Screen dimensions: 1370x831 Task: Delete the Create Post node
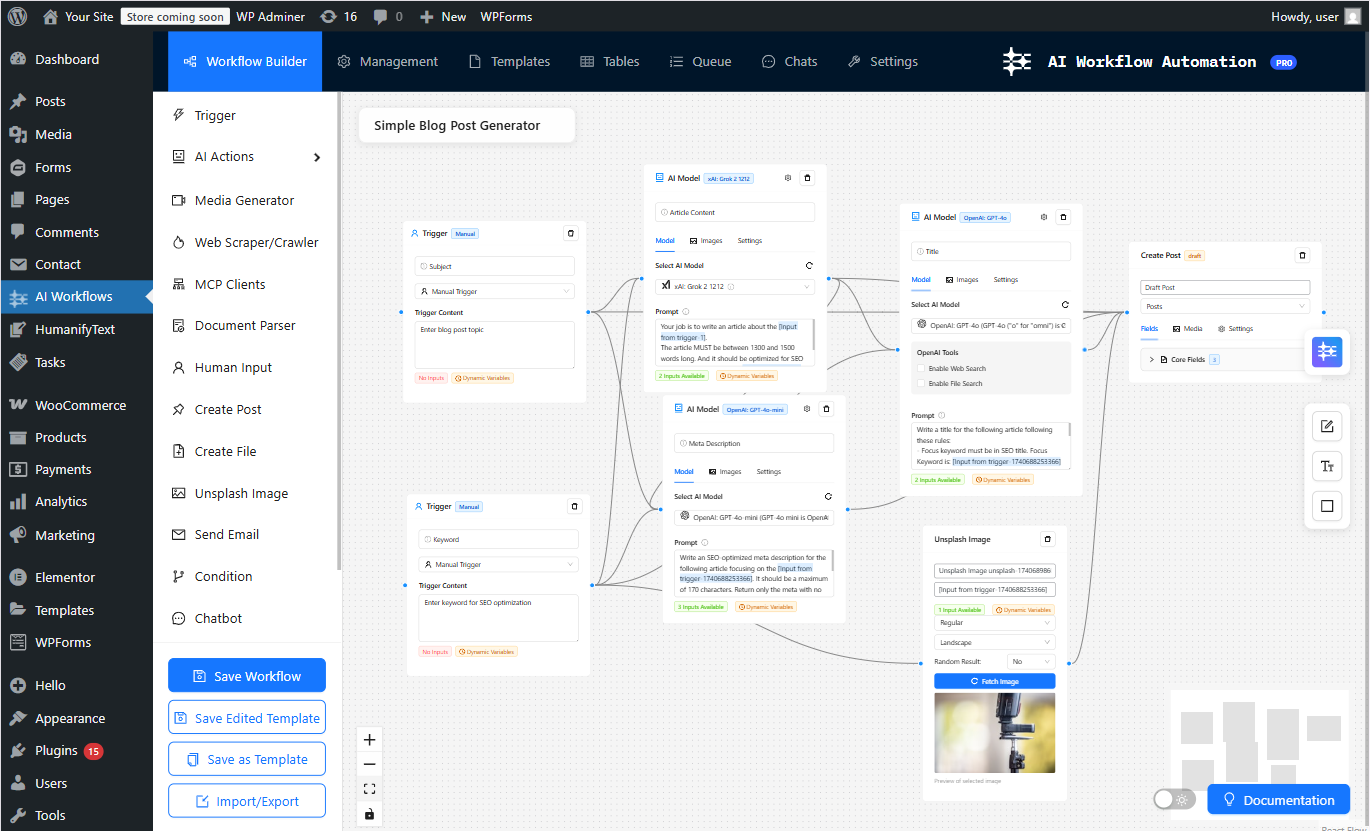1302,255
